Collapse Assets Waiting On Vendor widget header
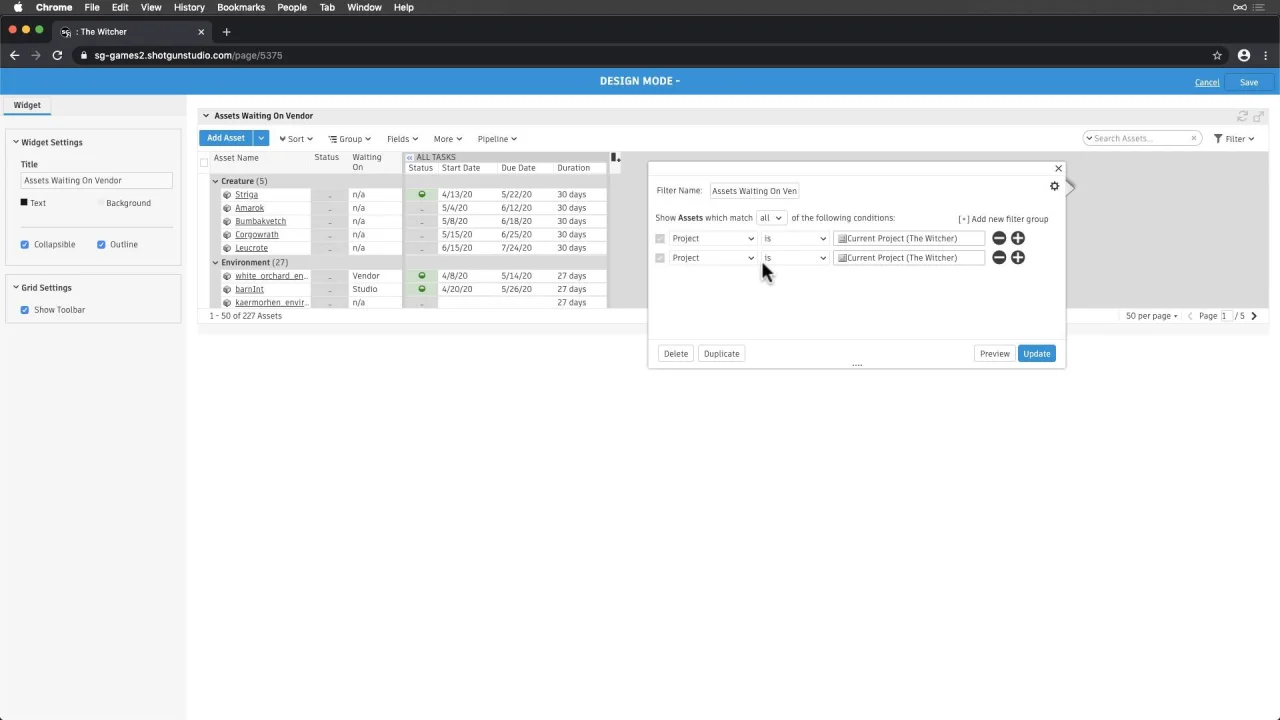This screenshot has height=720, width=1280. (206, 116)
